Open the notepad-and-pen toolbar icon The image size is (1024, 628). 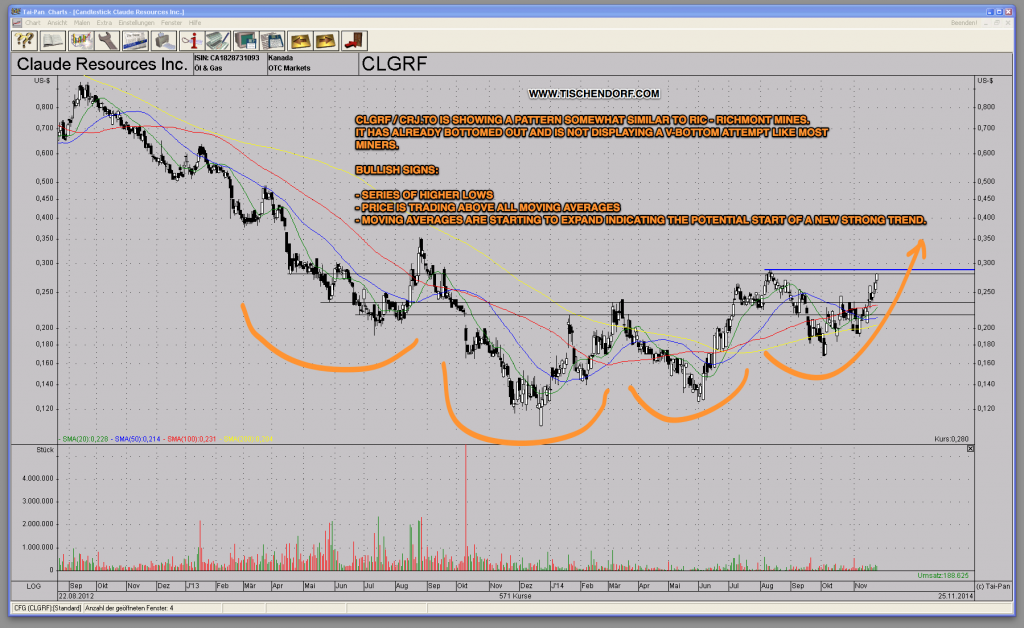(x=218, y=41)
